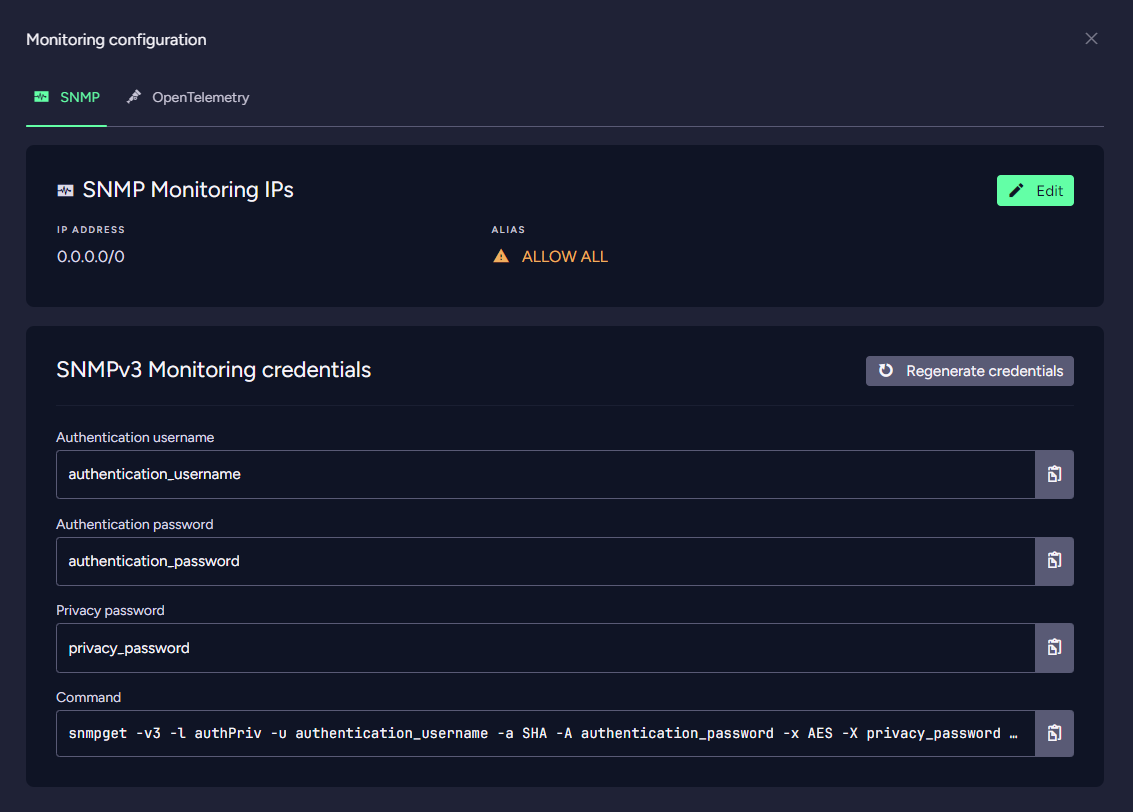Click the Command label

coord(89,697)
